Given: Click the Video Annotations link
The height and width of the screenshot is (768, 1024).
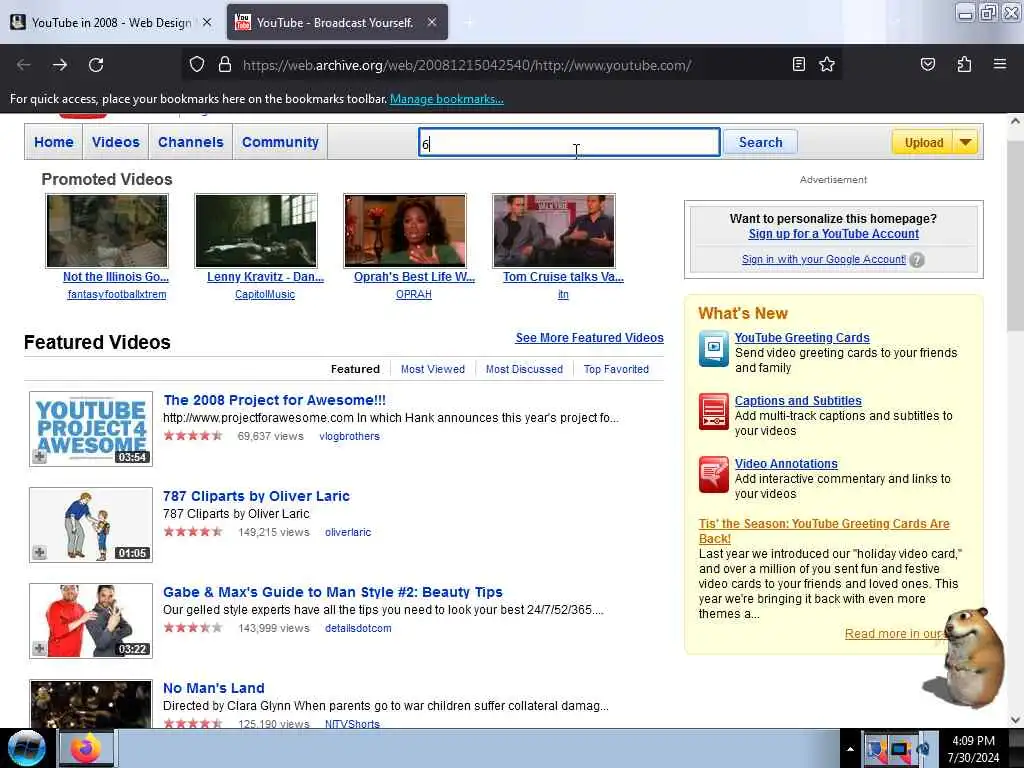Looking at the screenshot, I should point(786,464).
